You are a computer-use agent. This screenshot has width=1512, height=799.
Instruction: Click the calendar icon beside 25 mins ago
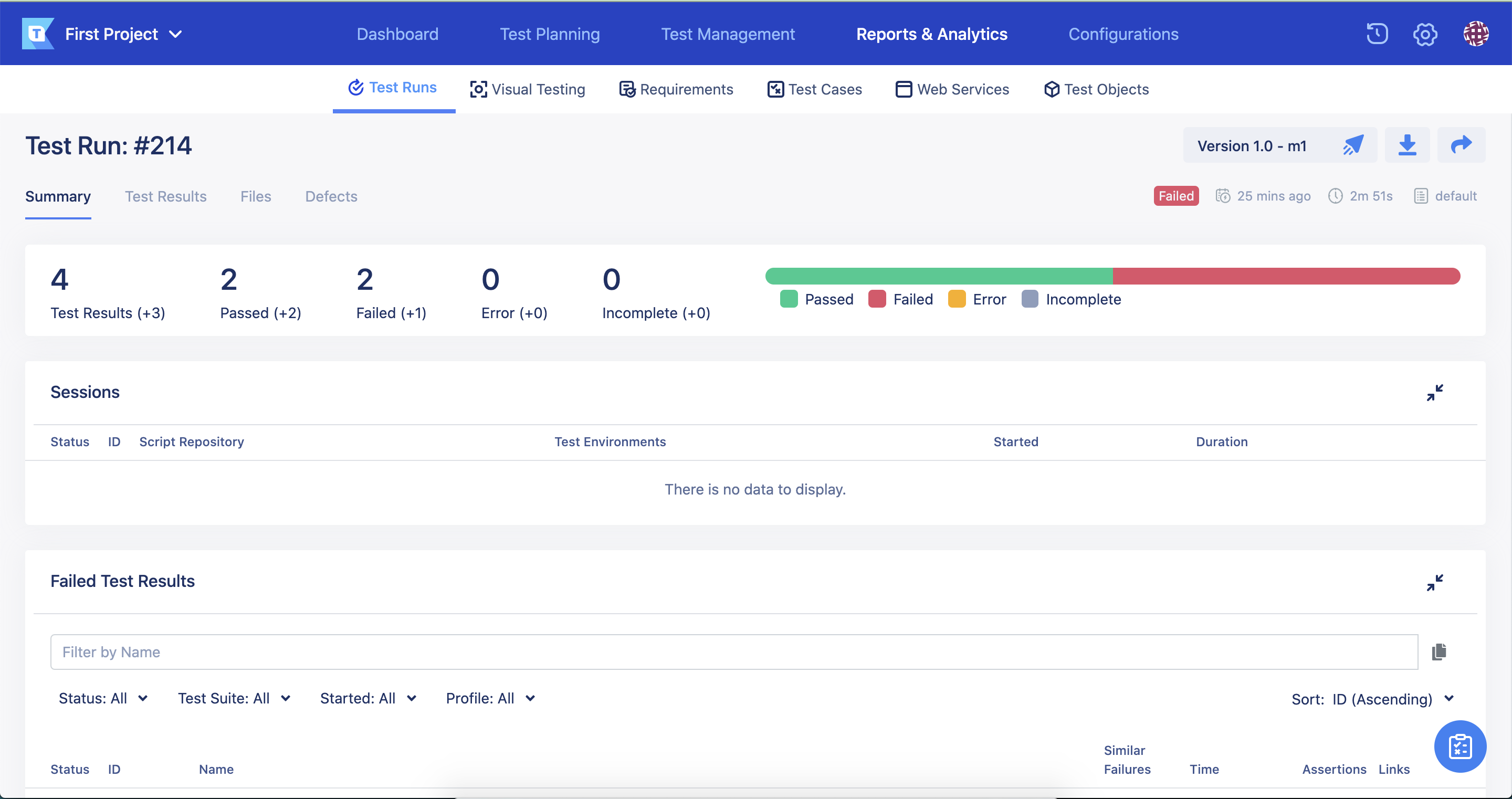coord(1223,196)
